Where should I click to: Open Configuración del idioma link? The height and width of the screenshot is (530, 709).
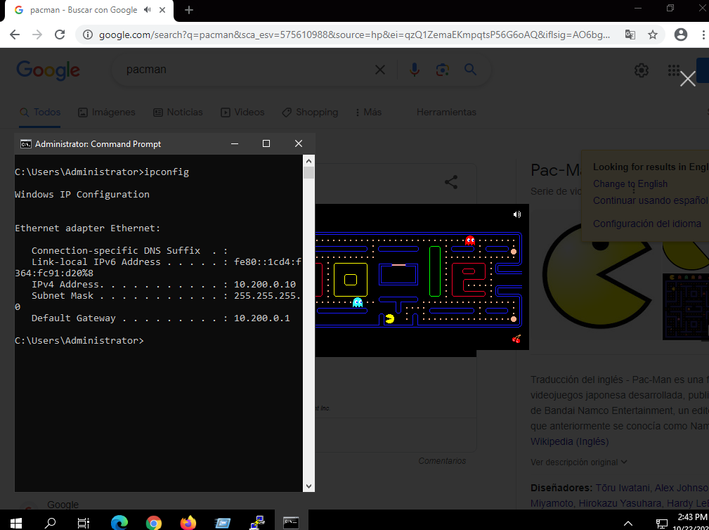(x=646, y=224)
